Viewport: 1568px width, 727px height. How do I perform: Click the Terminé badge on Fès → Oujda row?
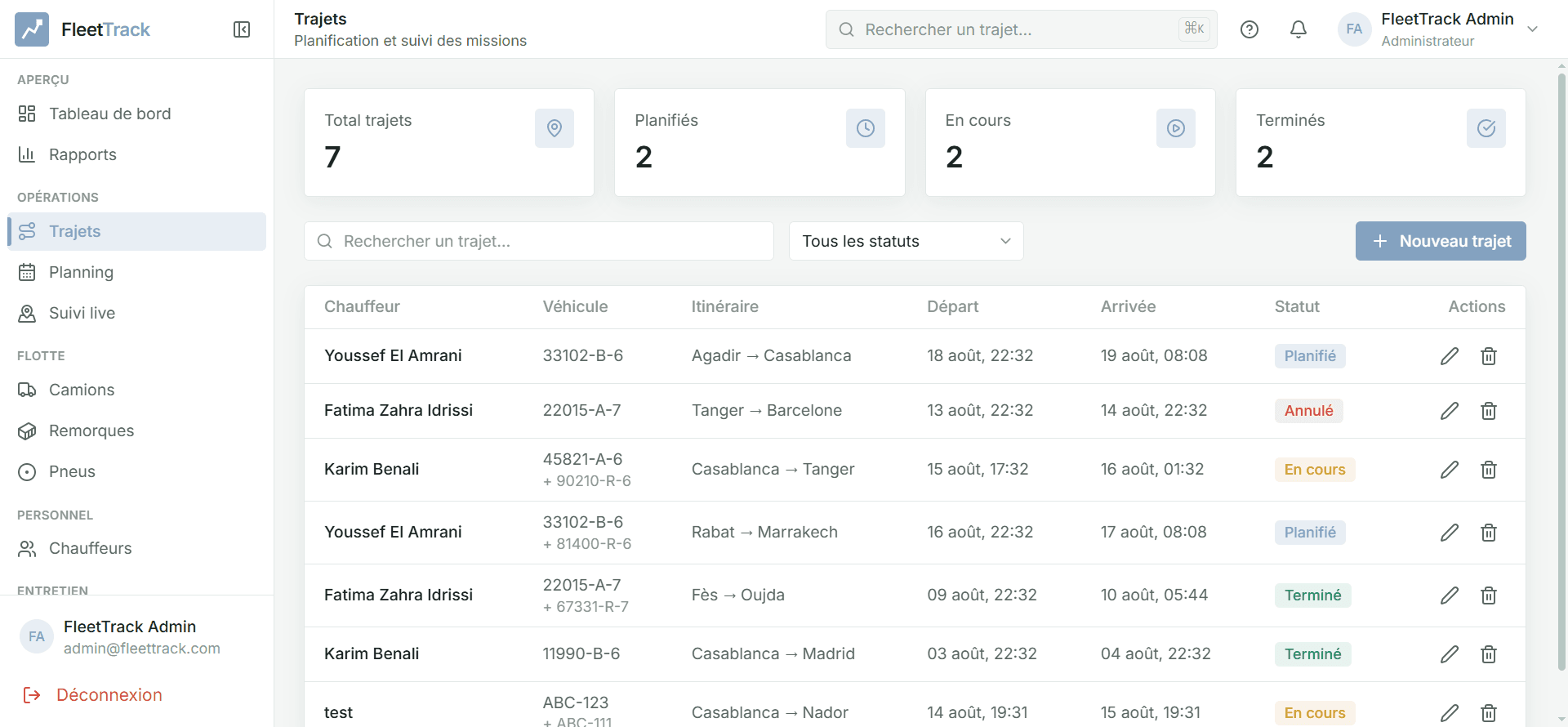(x=1312, y=595)
